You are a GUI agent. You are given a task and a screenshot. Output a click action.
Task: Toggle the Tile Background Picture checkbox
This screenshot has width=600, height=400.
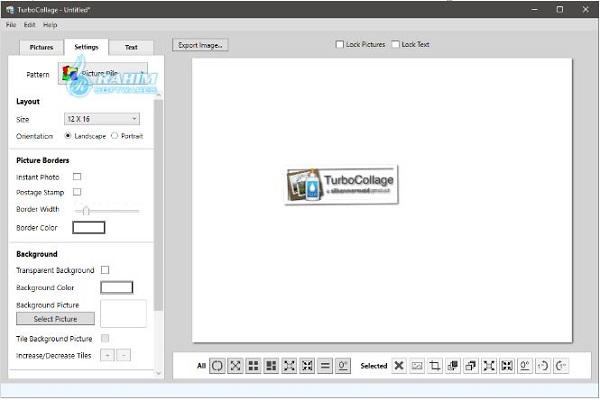point(105,338)
